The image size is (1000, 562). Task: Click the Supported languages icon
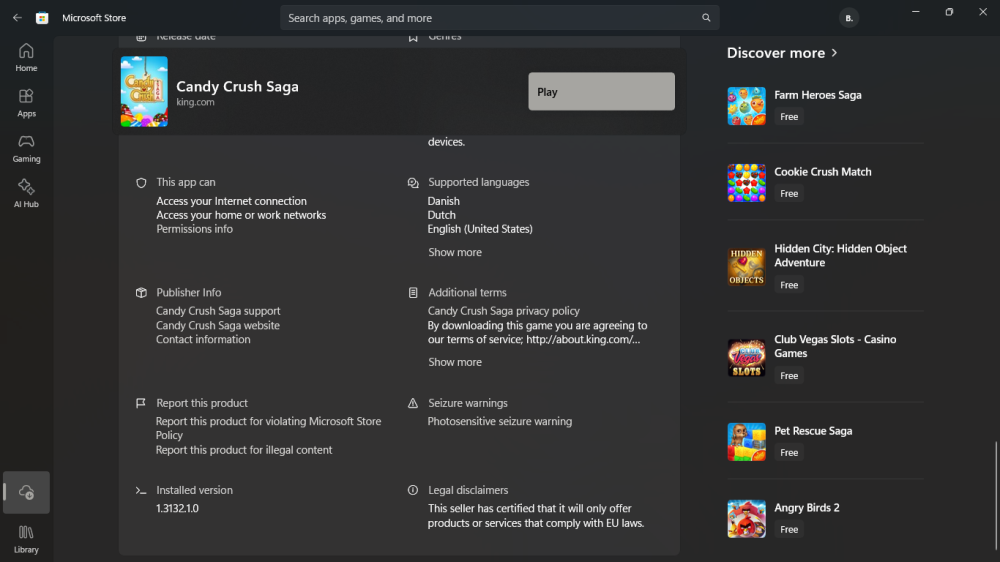[x=413, y=182]
